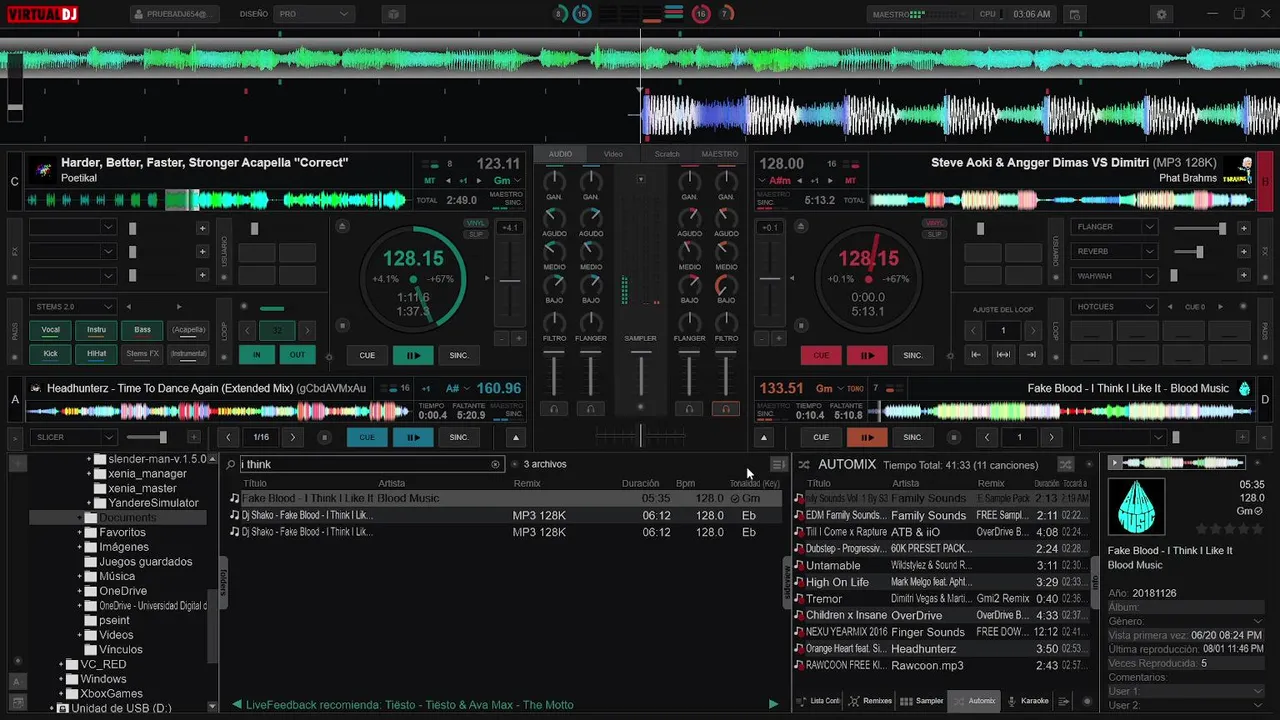Halve the loop length on deck C
Screen dimensions: 1280x720
tap(248, 330)
